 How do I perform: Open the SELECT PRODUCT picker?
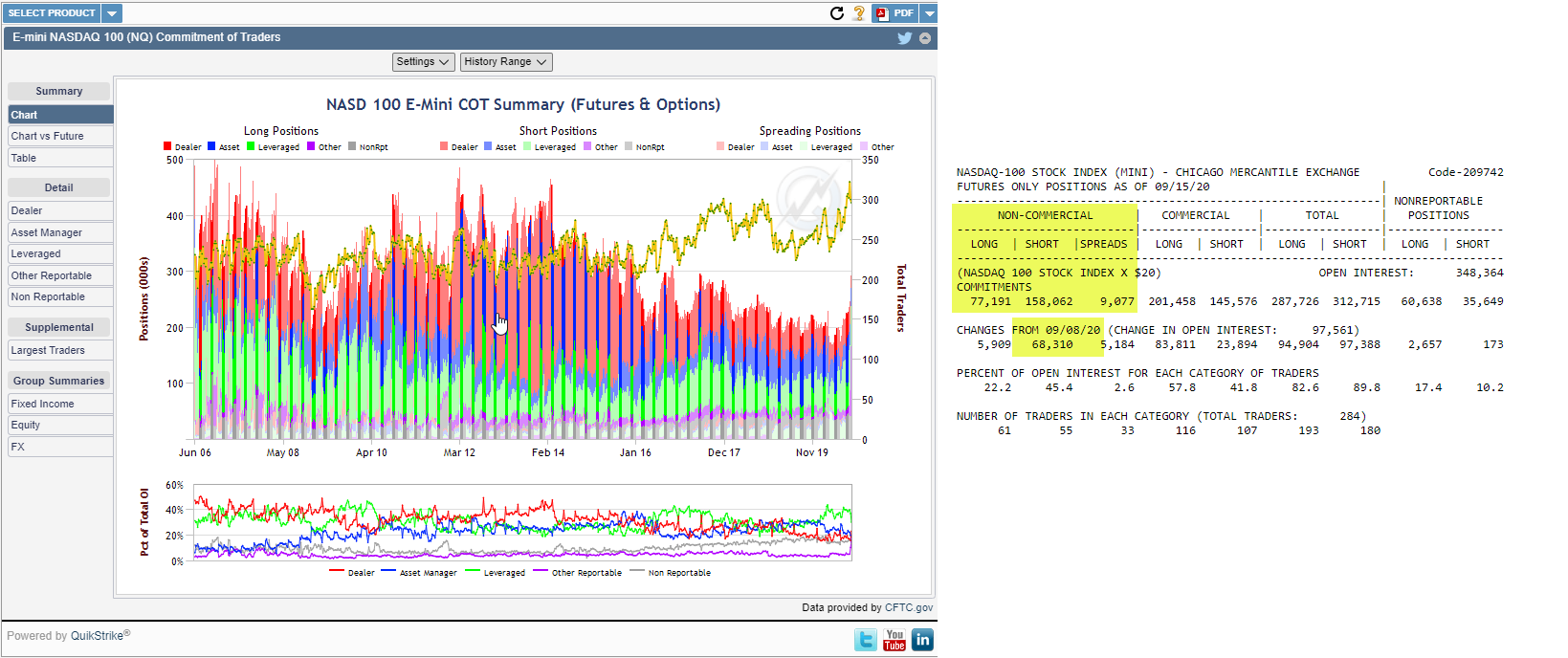tap(52, 13)
